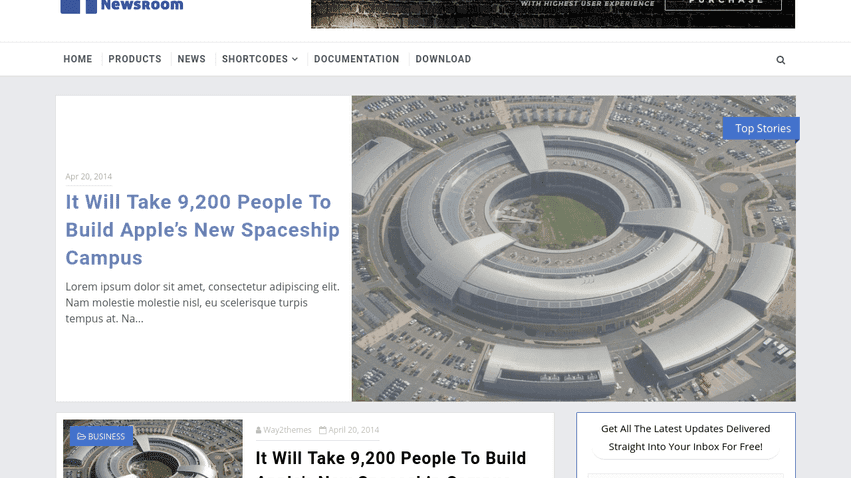Click the BUSINESS folder category badge
Screen dimensions: 851x478
(101, 436)
